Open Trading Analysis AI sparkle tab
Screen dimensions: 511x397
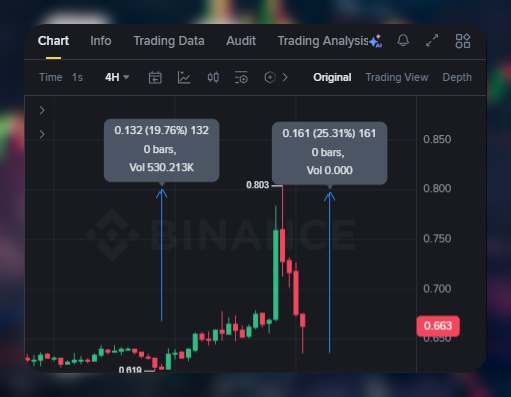click(330, 41)
